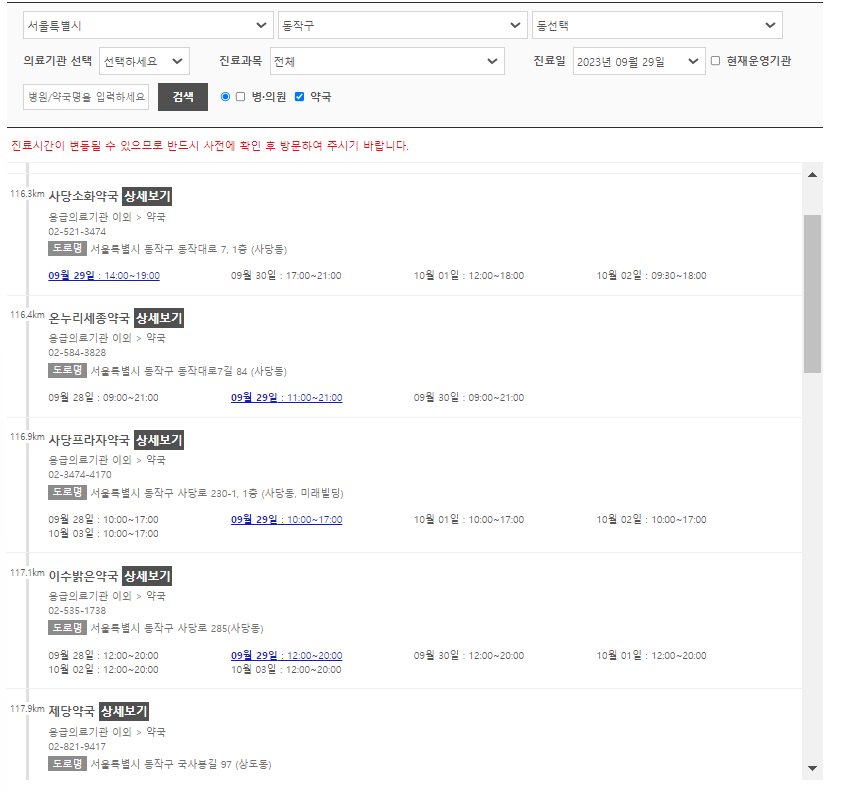Open 상세보기 for 사당프라자약국
842x791 pixels.
[x=159, y=440]
